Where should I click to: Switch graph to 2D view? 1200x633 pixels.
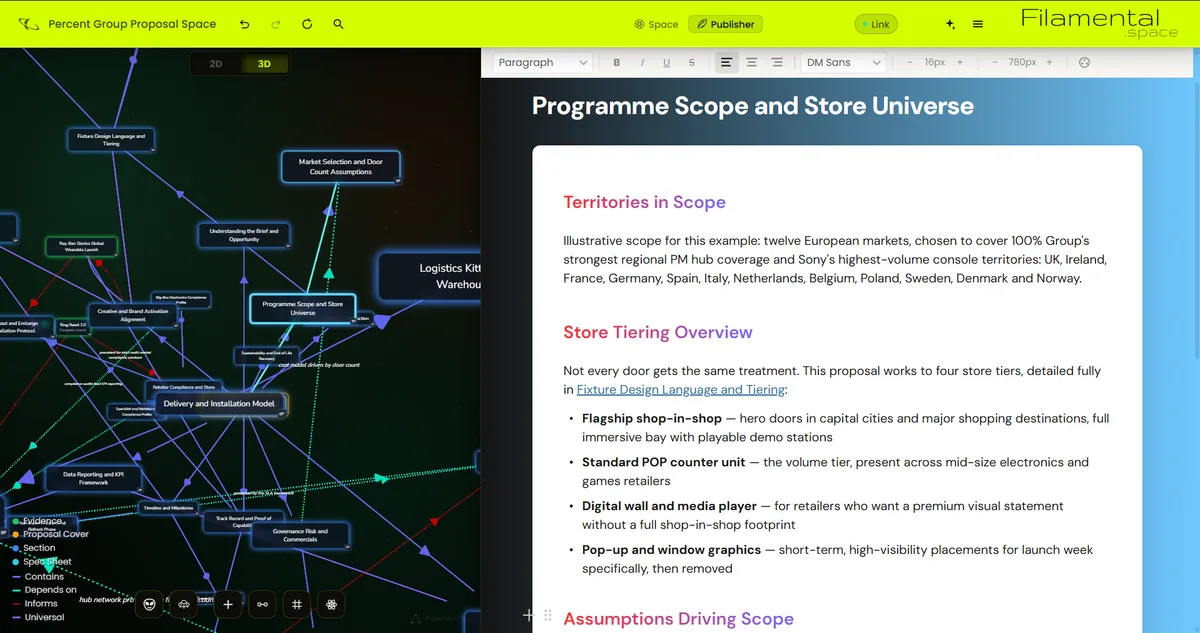[x=216, y=64]
